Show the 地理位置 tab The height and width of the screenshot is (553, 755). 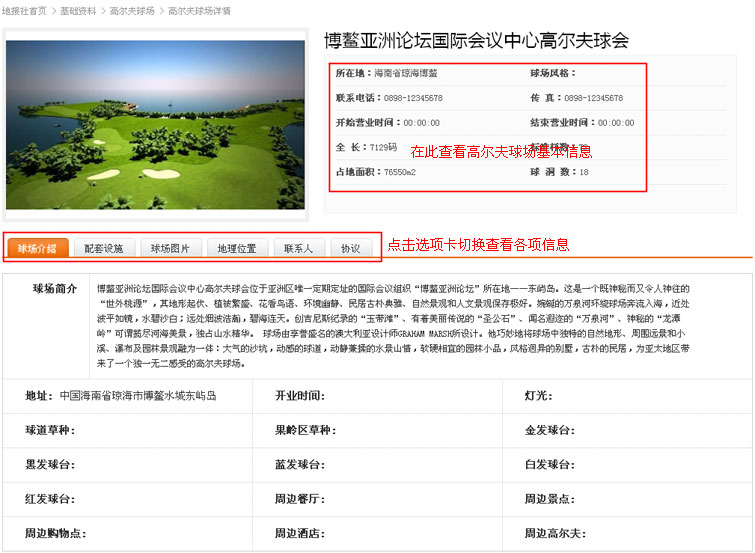point(236,248)
